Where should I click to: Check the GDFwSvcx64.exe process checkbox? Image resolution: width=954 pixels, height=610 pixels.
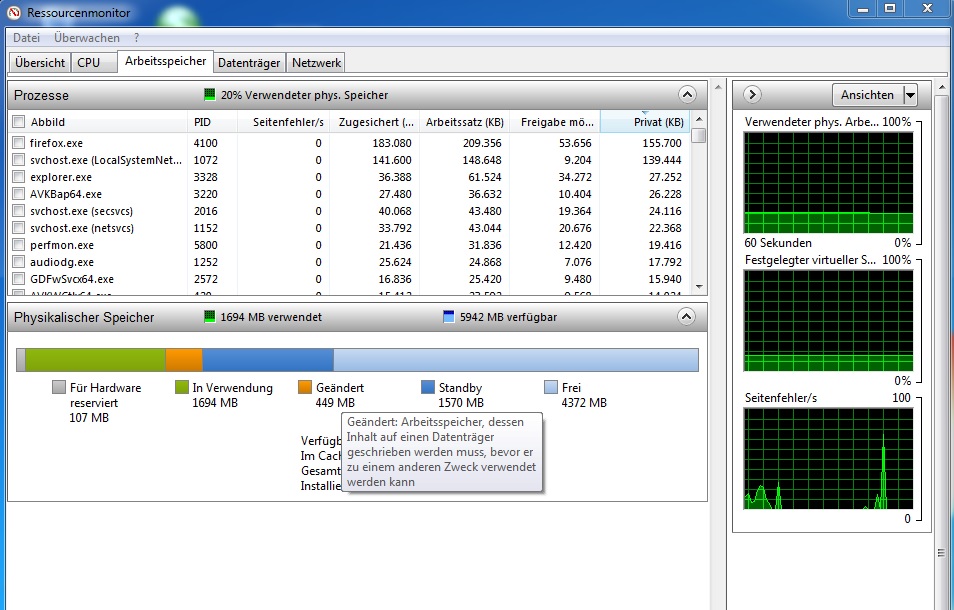tap(19, 279)
